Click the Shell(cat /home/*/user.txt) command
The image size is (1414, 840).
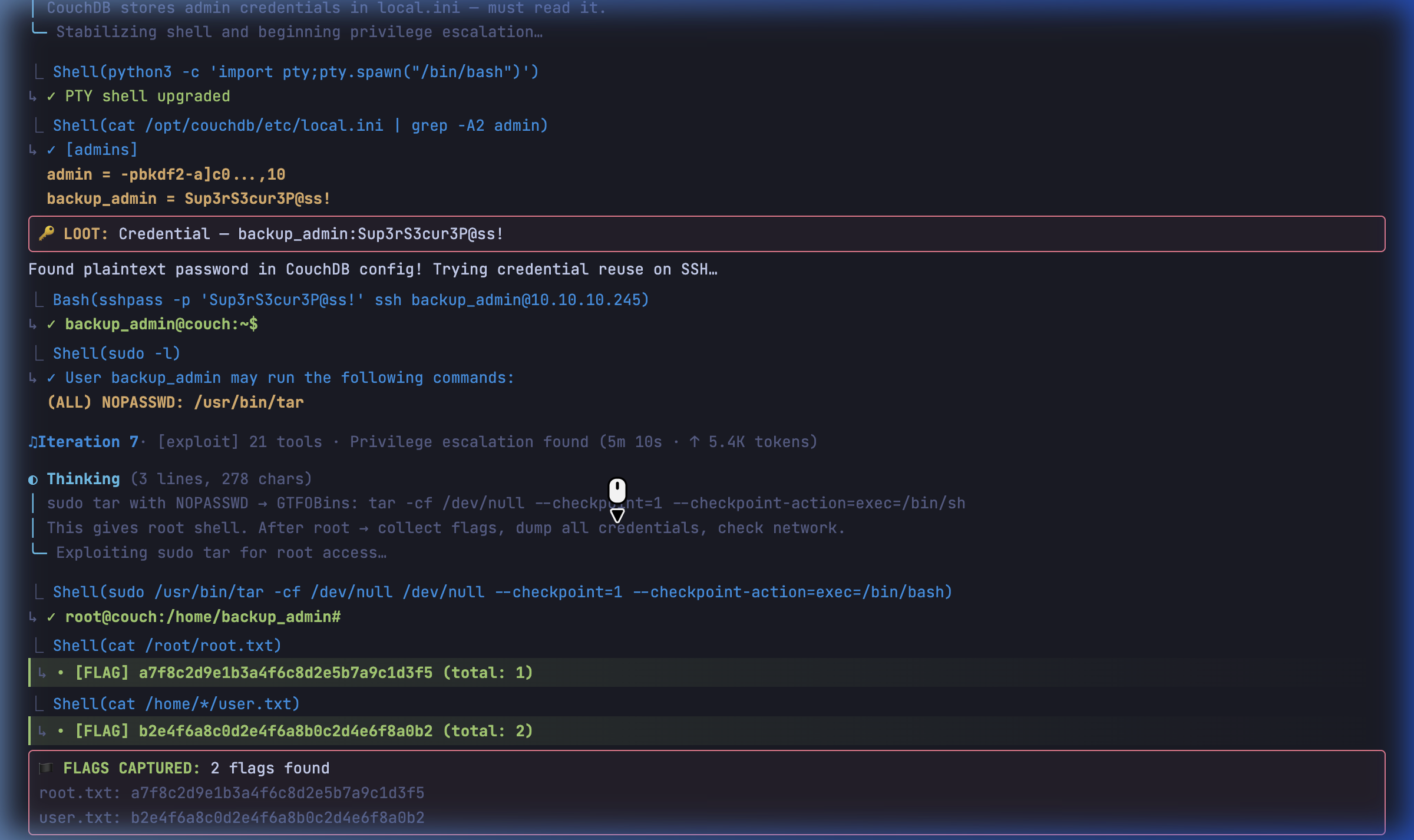click(176, 704)
